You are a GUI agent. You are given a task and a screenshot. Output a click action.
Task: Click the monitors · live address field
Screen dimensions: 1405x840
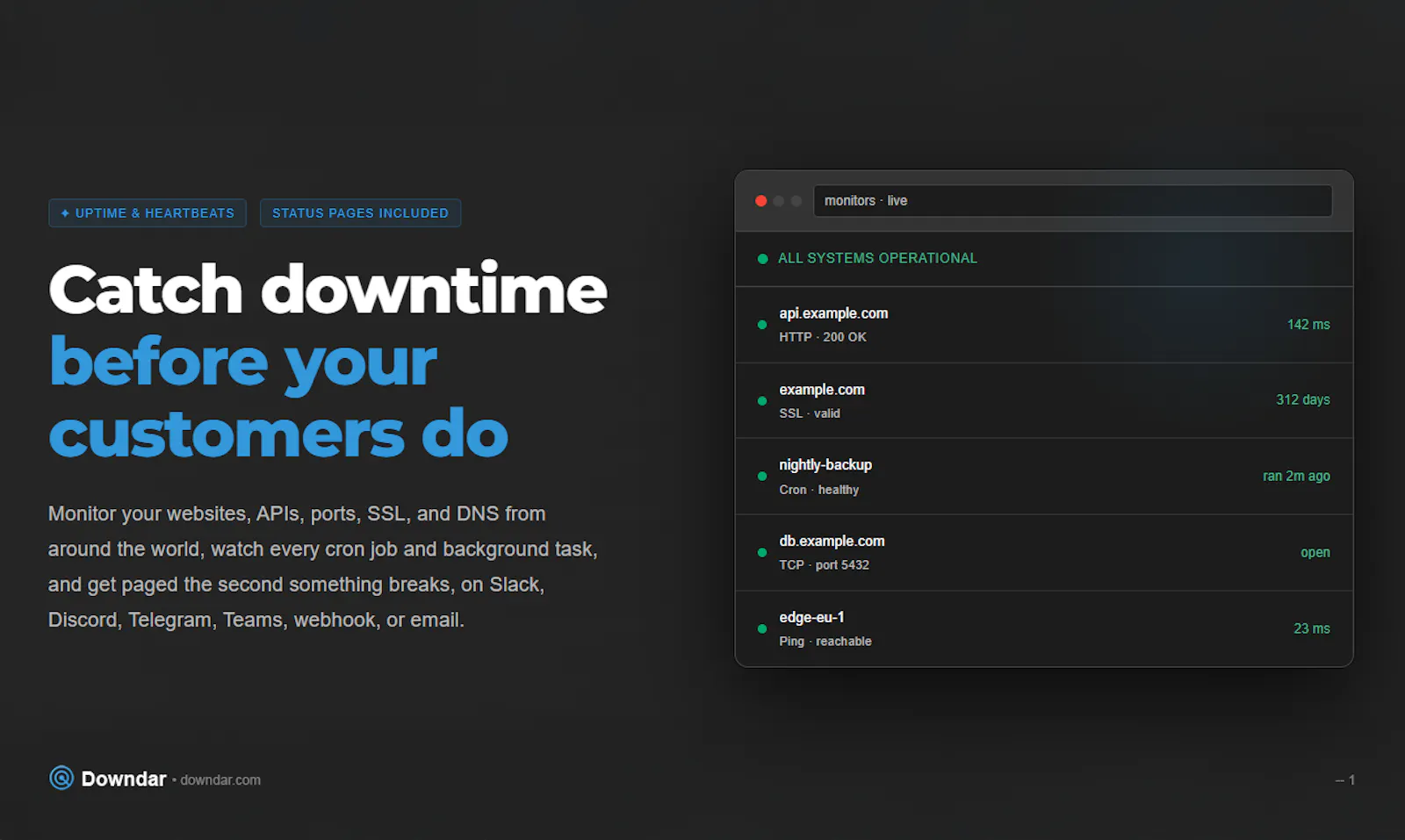pos(1073,201)
